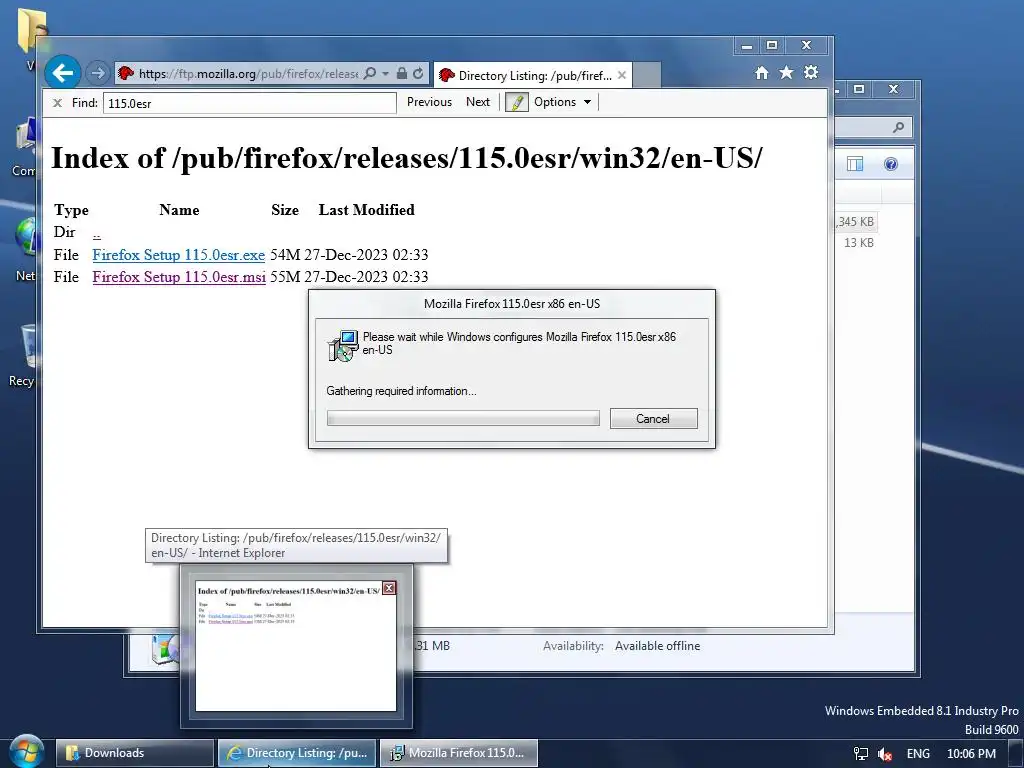Screen dimensions: 1024x768
Task: Select the Internet Explorer preview thumbnail
Action: [x=296, y=646]
